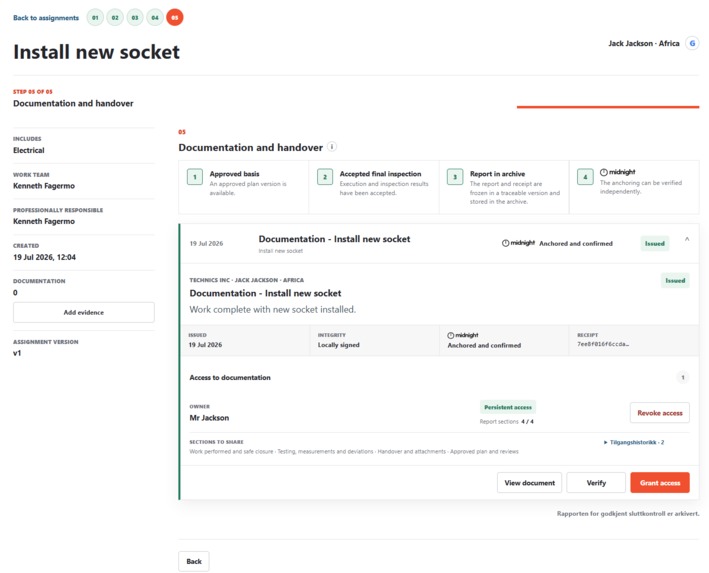Click Report sections 4 / 4 text

point(506,421)
